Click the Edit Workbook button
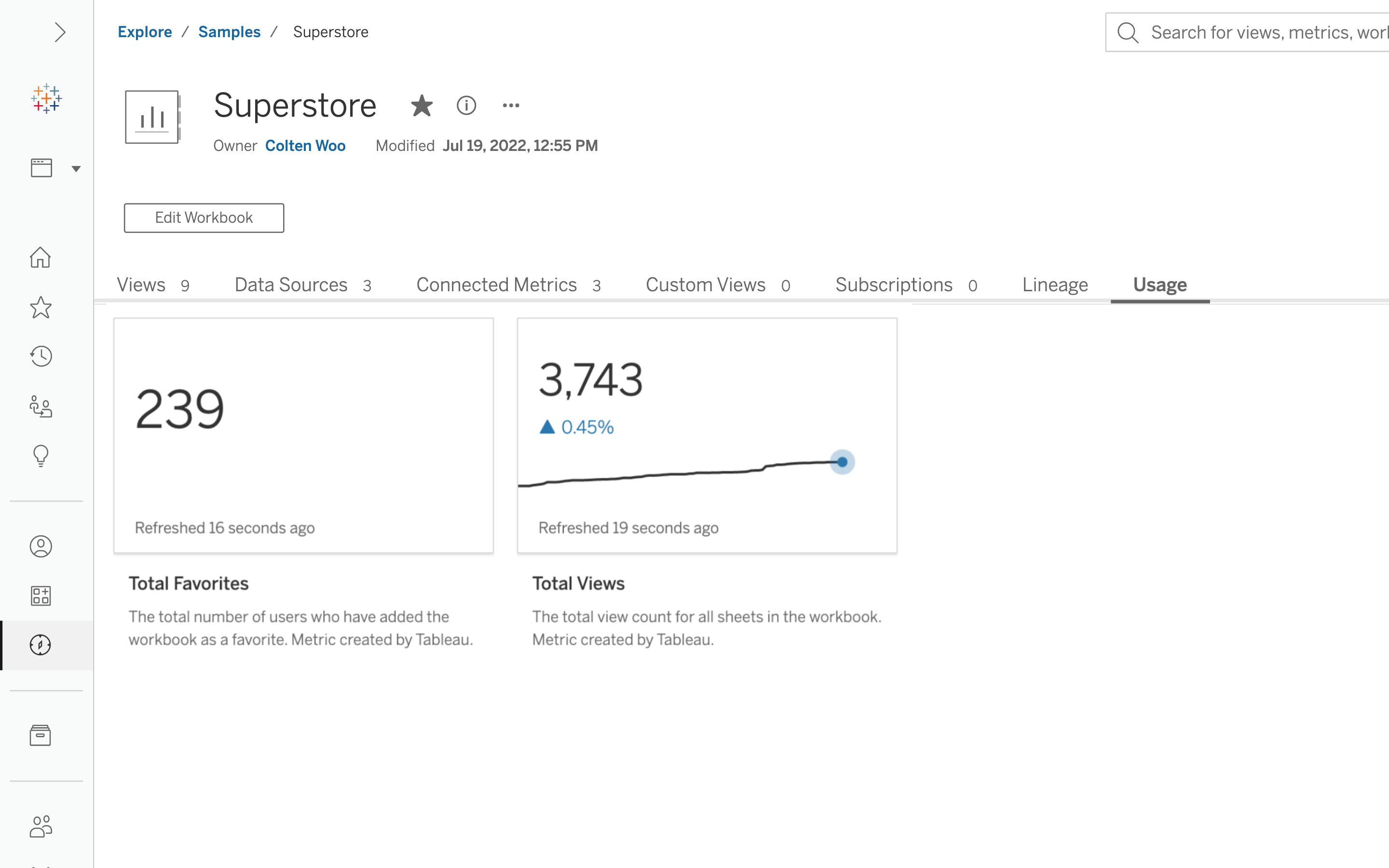1389x868 pixels. click(x=204, y=217)
